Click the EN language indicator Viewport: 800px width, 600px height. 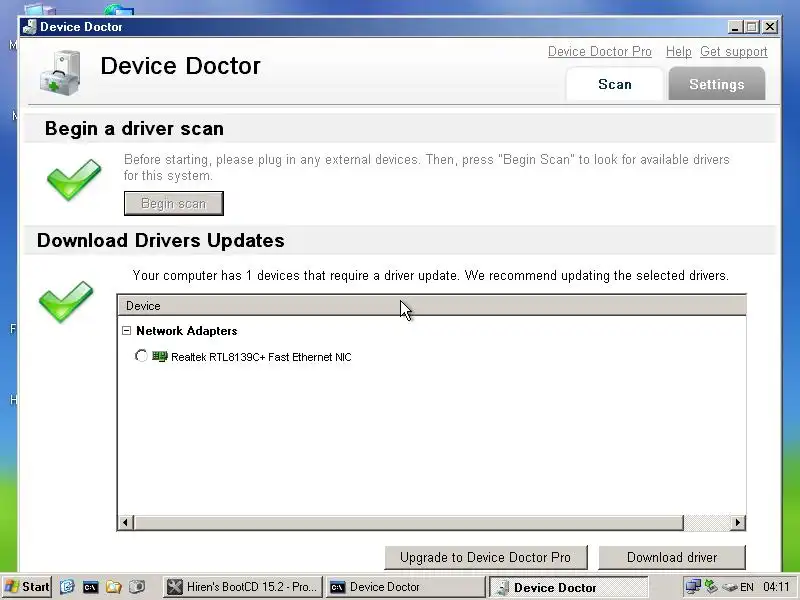[x=747, y=587]
